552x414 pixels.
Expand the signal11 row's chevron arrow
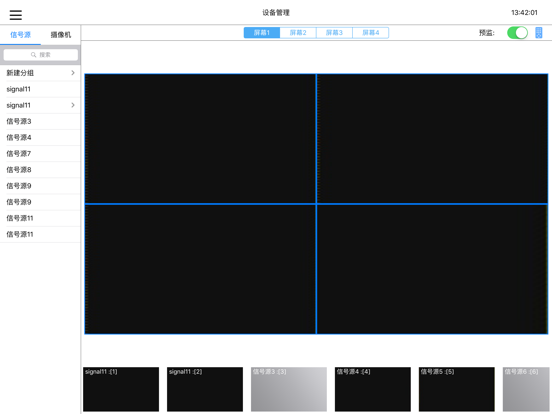(73, 105)
